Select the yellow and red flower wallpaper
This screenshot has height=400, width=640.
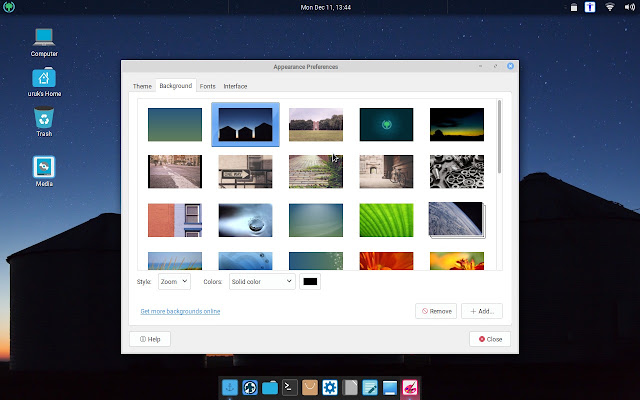(x=457, y=261)
